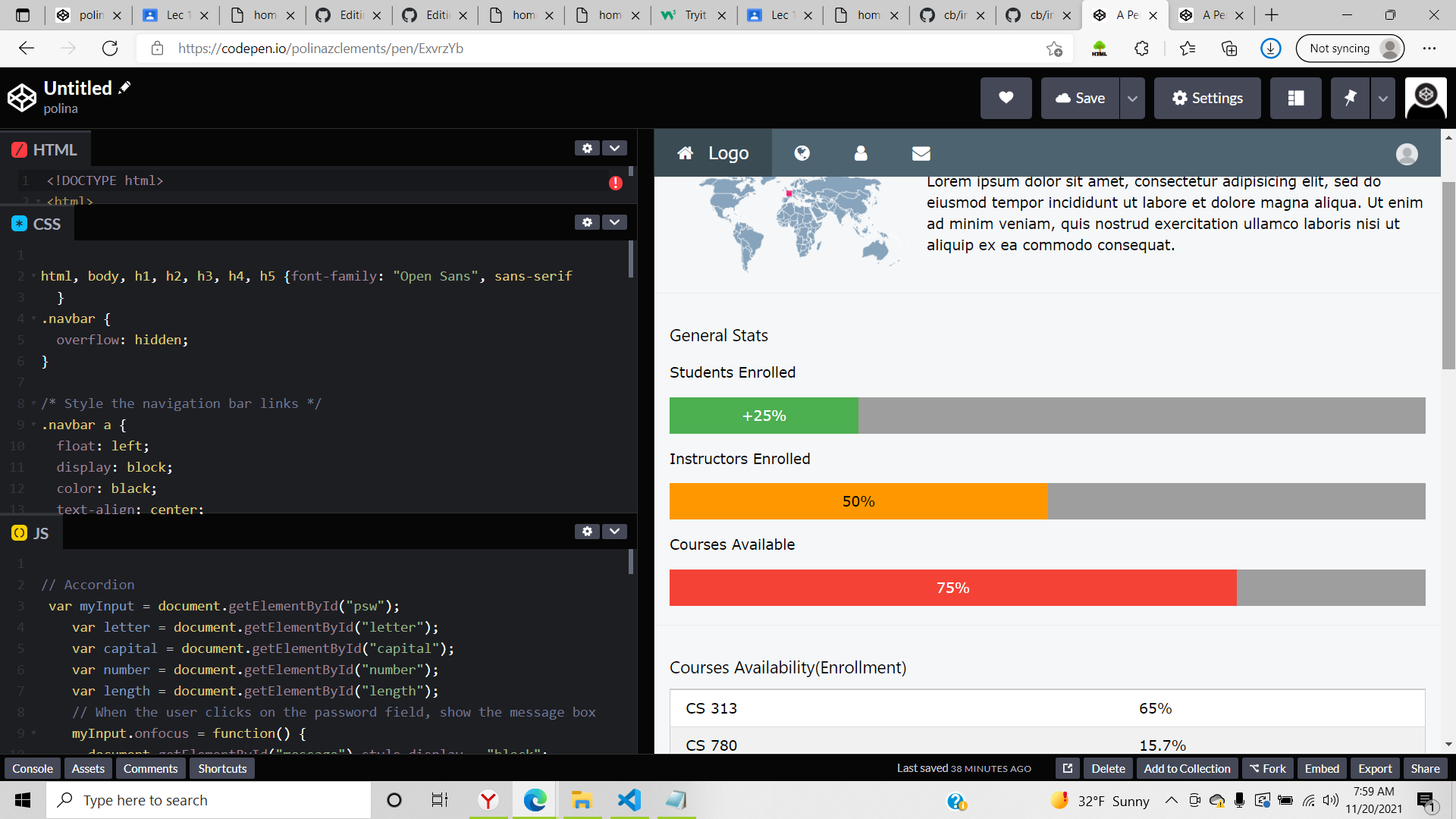Click the browser address bar
Viewport: 1456px width, 819px height.
coord(531,48)
